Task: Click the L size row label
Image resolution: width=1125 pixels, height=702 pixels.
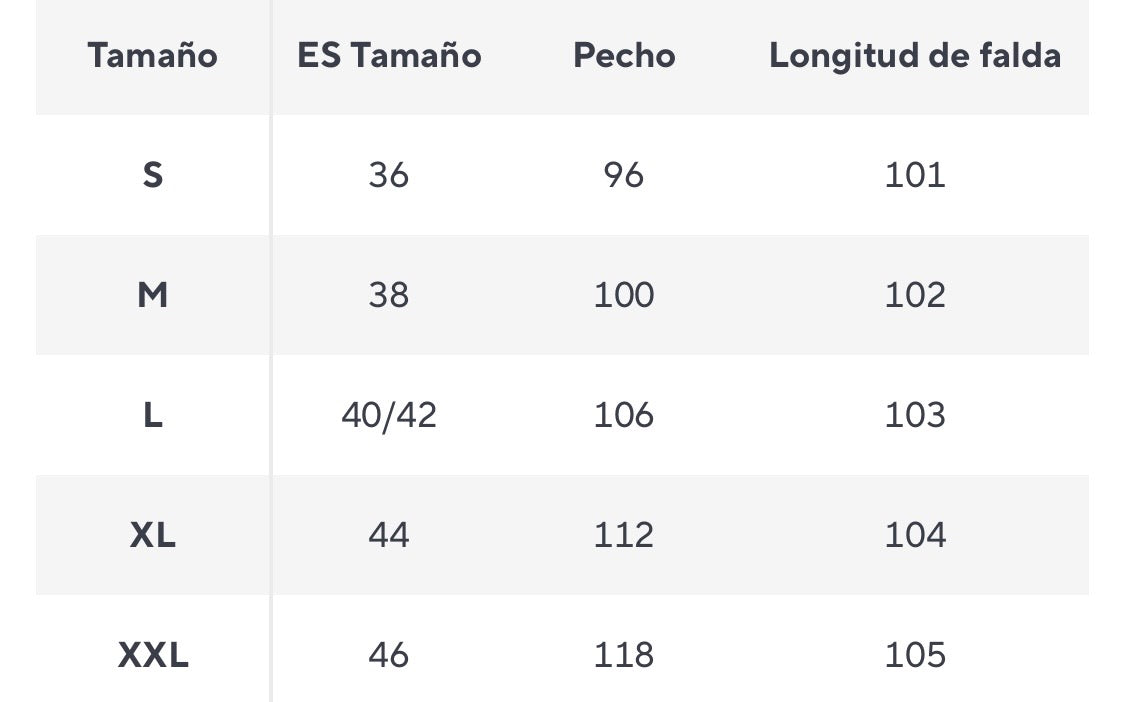Action: pyautogui.click(x=152, y=415)
